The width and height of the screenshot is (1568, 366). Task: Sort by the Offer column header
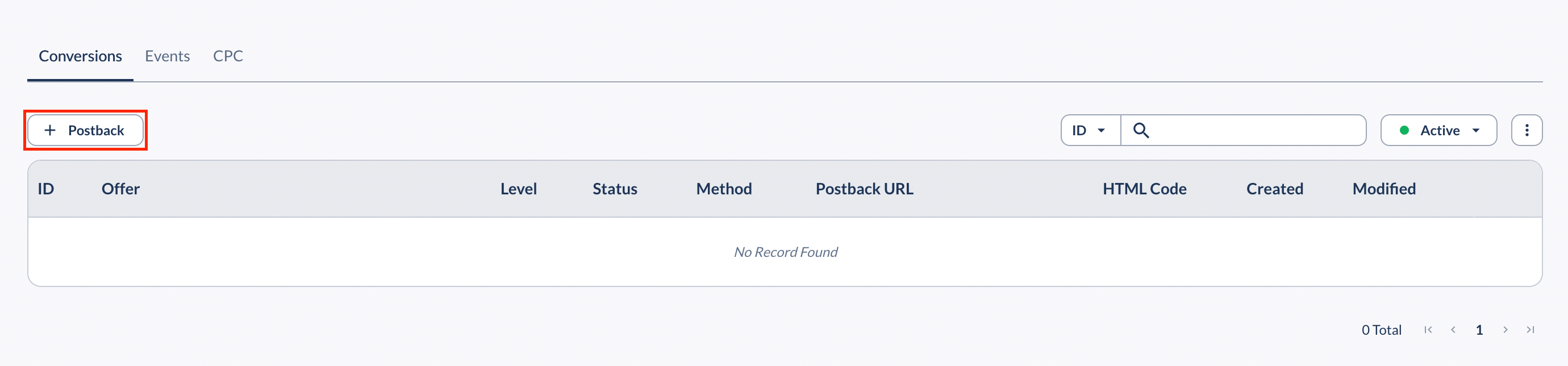(x=120, y=189)
